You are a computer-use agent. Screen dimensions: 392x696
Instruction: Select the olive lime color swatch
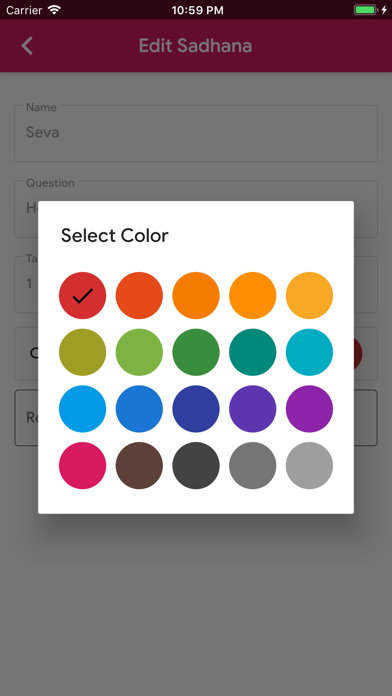83,352
